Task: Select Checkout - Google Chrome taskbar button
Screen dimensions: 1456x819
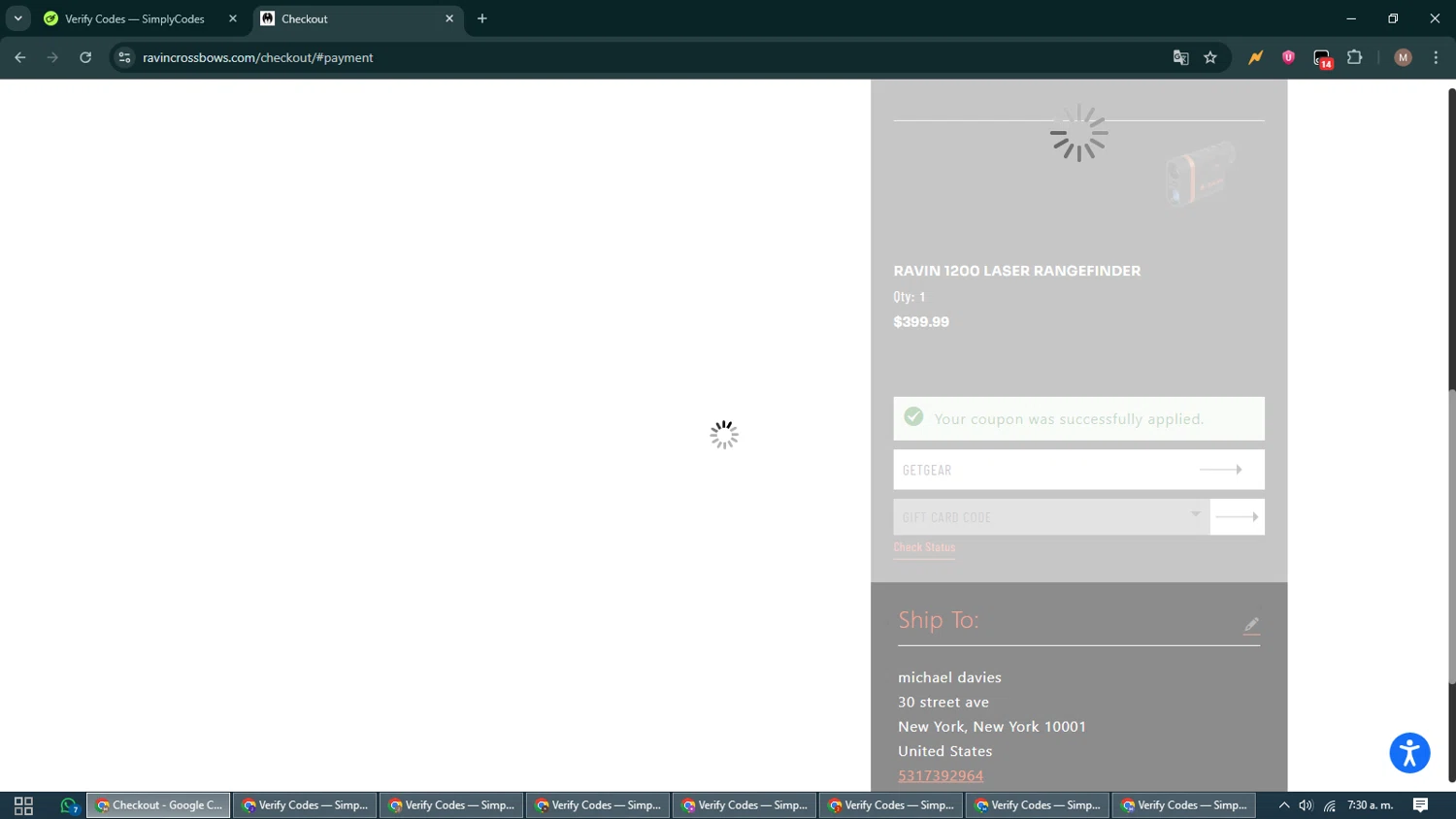Action: 158,805
